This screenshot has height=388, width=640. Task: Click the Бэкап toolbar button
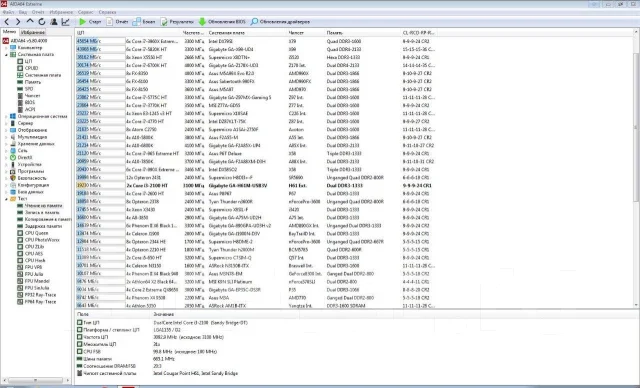pos(144,22)
